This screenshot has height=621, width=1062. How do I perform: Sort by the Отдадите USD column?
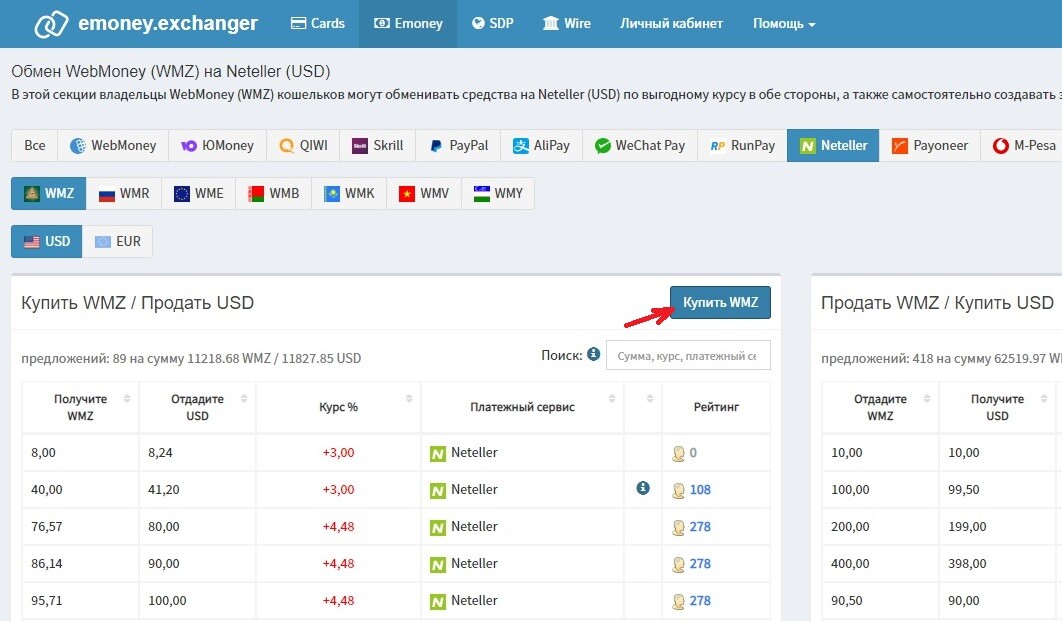tap(198, 407)
